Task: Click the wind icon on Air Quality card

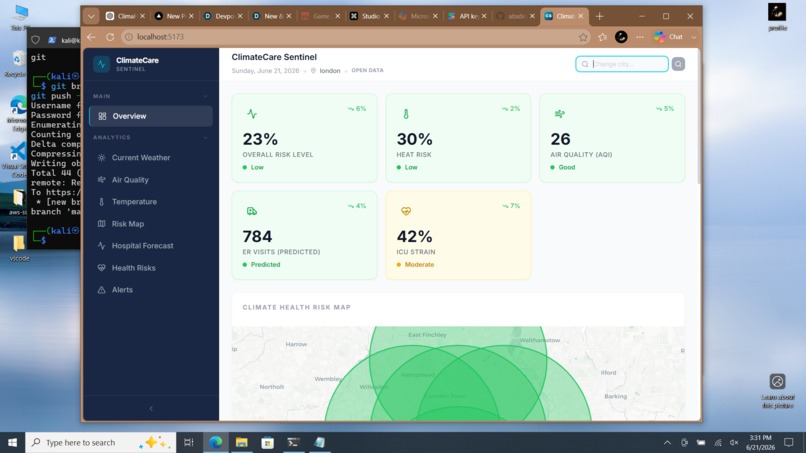Action: (x=560, y=114)
